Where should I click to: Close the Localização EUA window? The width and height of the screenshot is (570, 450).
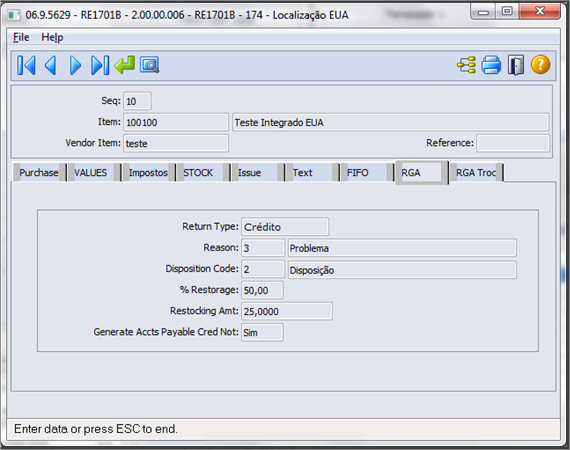coord(539,11)
